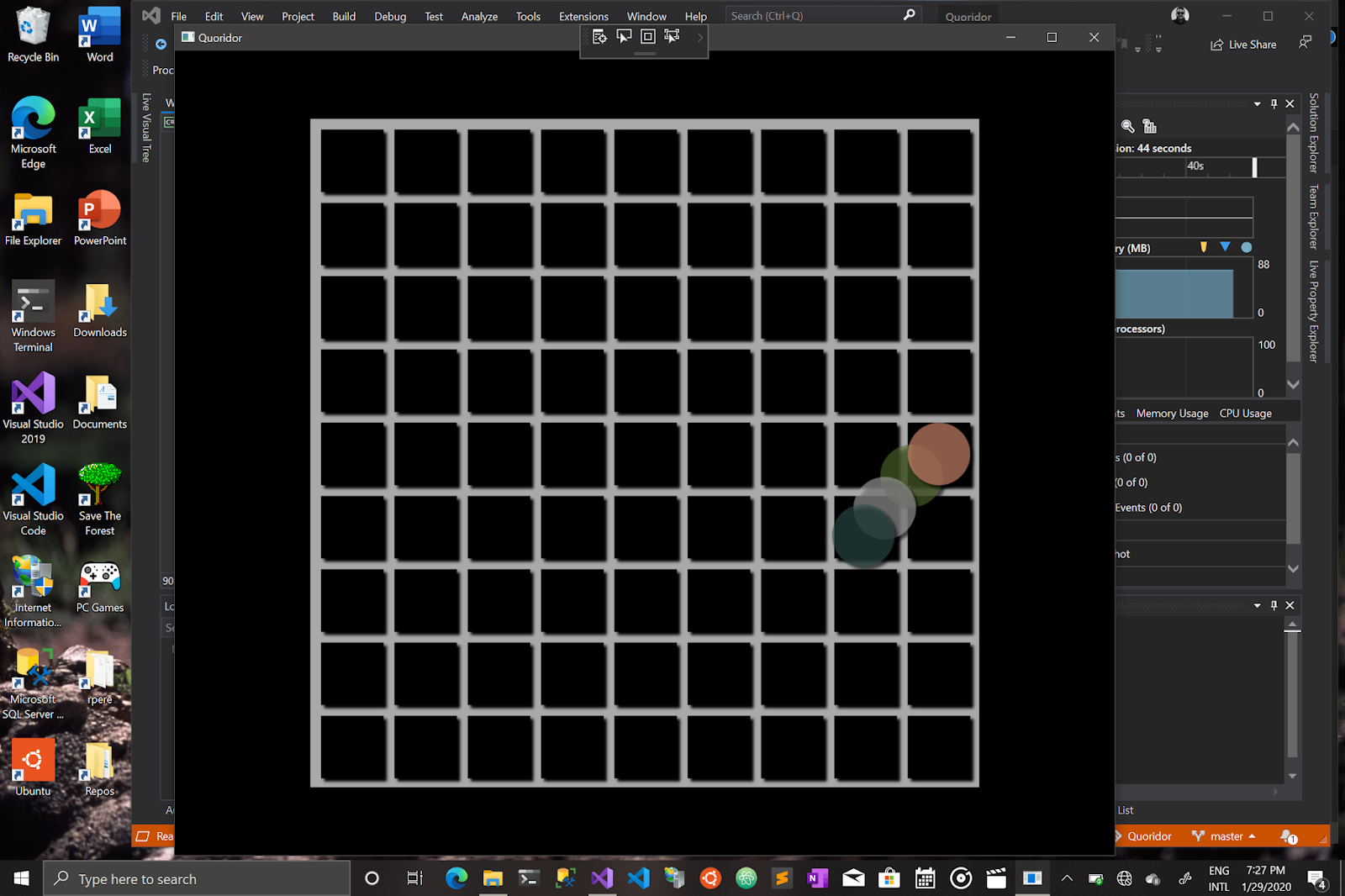
Task: Expand the debug overlay toolbar chevron
Action: point(700,36)
